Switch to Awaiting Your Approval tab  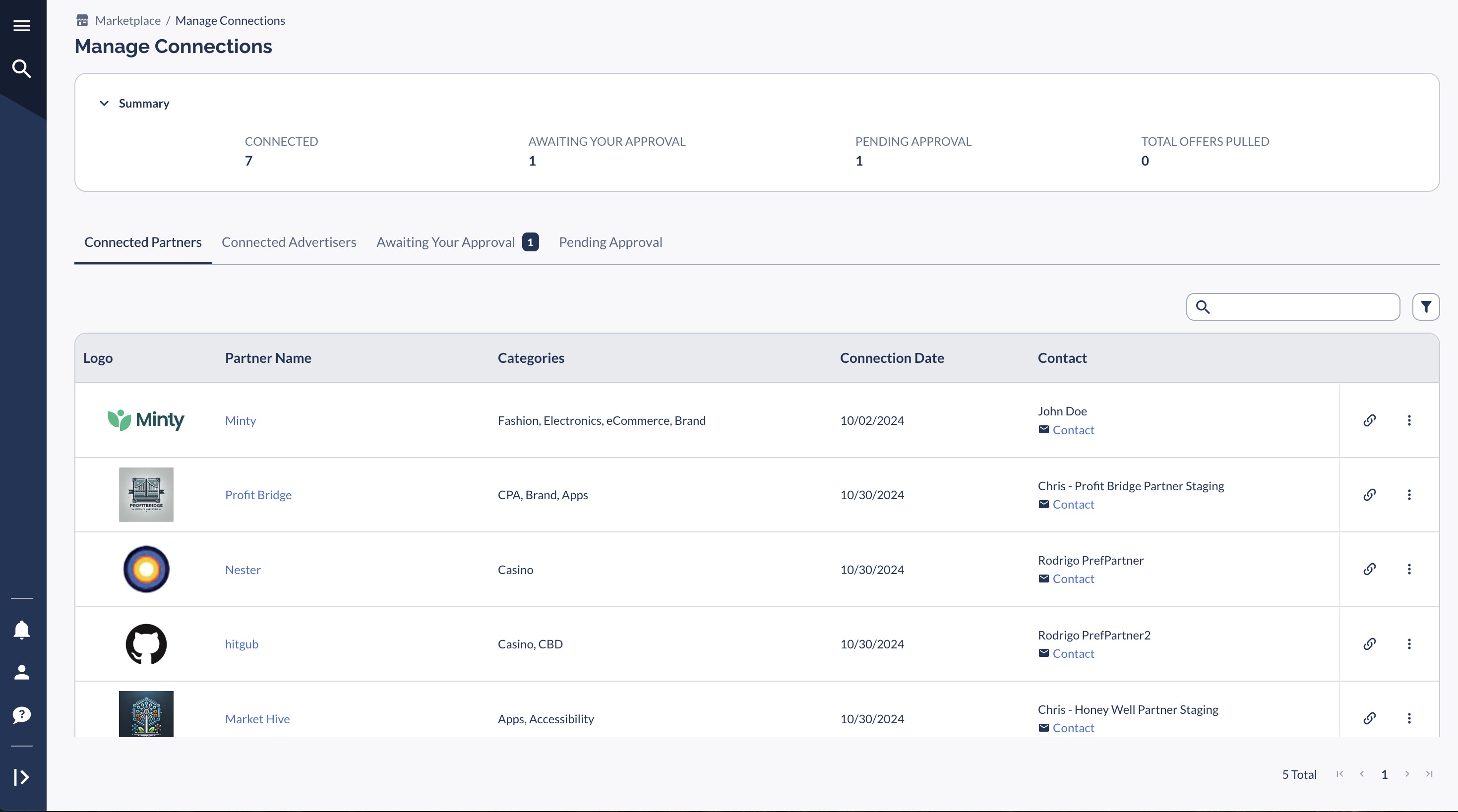(x=445, y=242)
